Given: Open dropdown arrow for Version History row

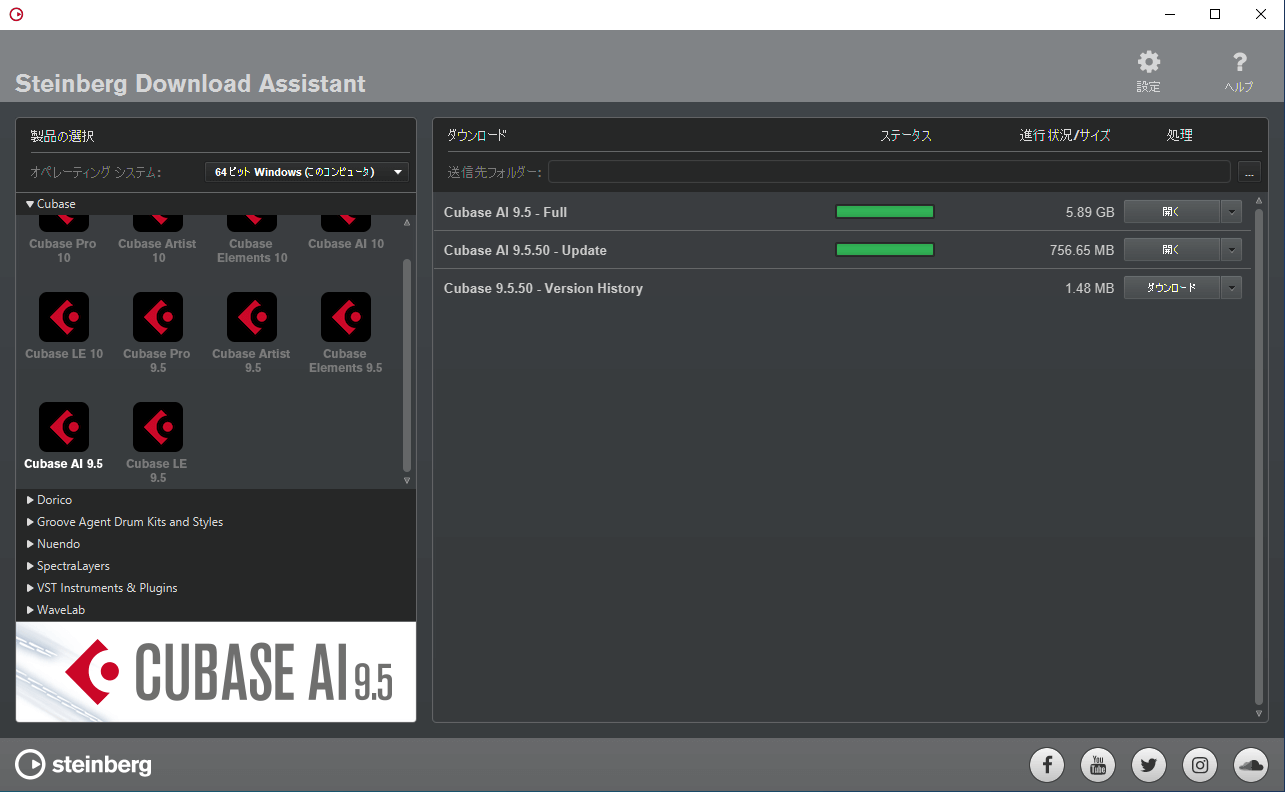Looking at the screenshot, I should [1231, 288].
